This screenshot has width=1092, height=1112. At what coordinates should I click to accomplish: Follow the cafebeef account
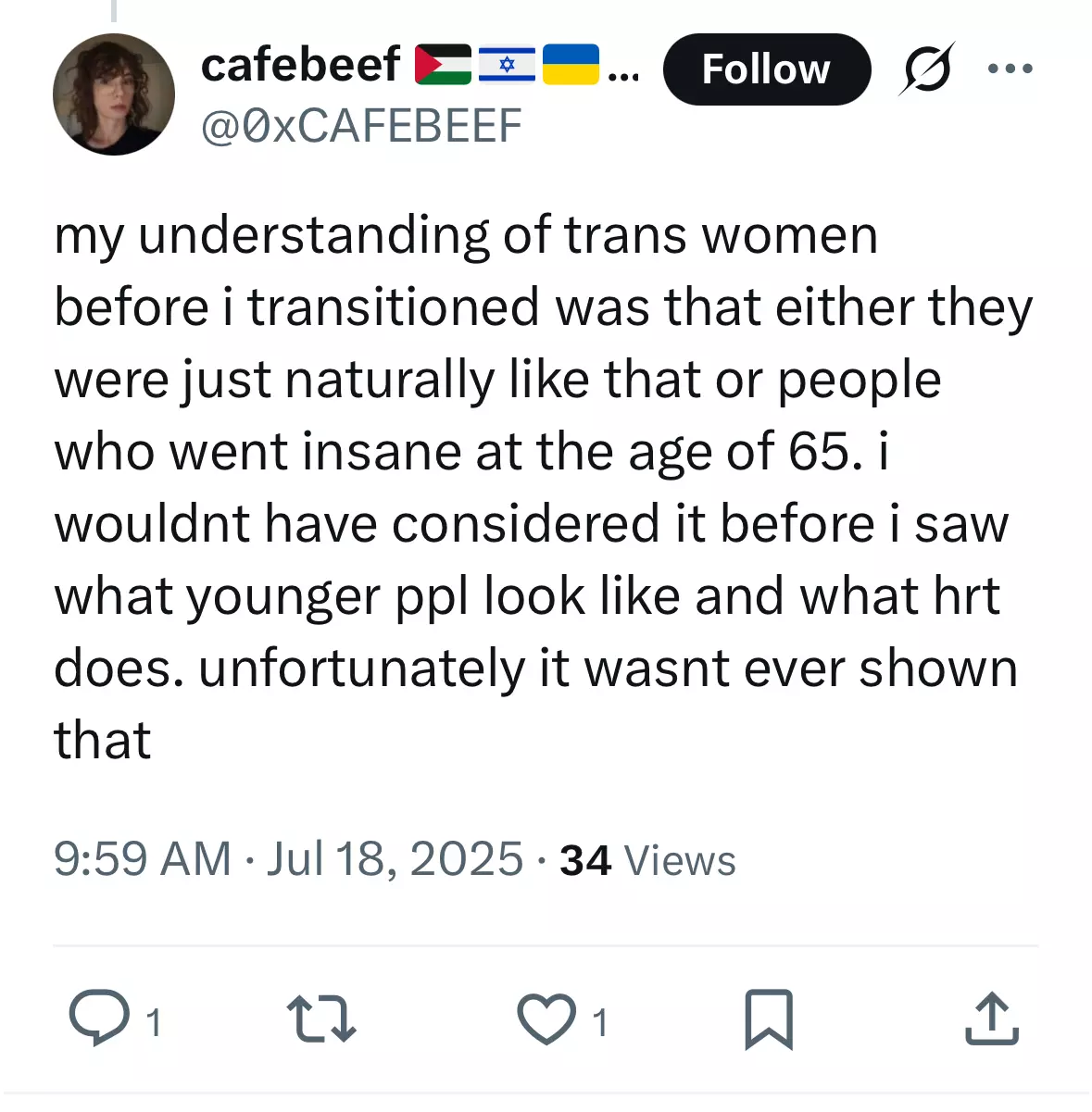767,69
